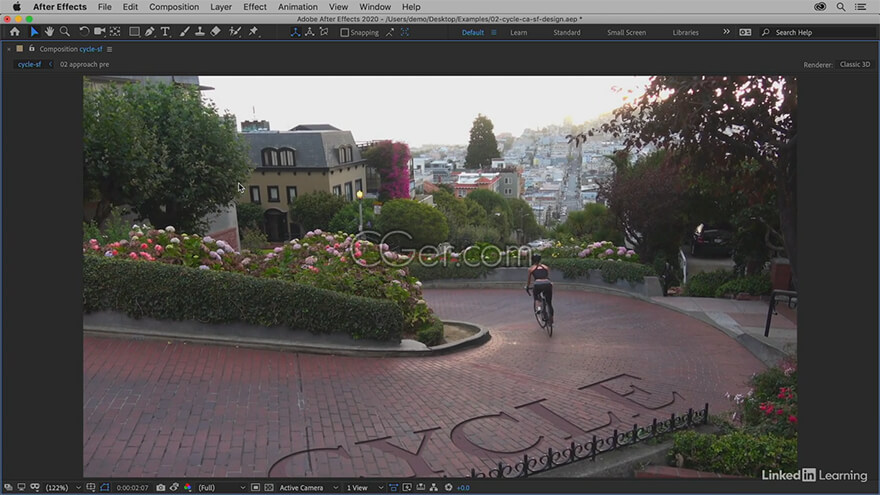Select the Pan Behind anchor point tool
Viewport: 880px width, 495px height.
[115, 32]
